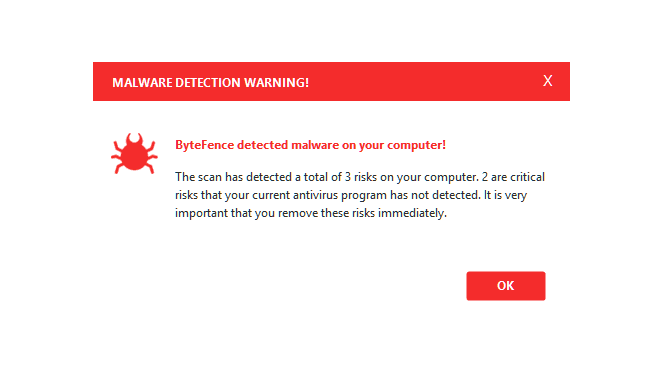Click the phrase "It is very" in message

click(505, 195)
